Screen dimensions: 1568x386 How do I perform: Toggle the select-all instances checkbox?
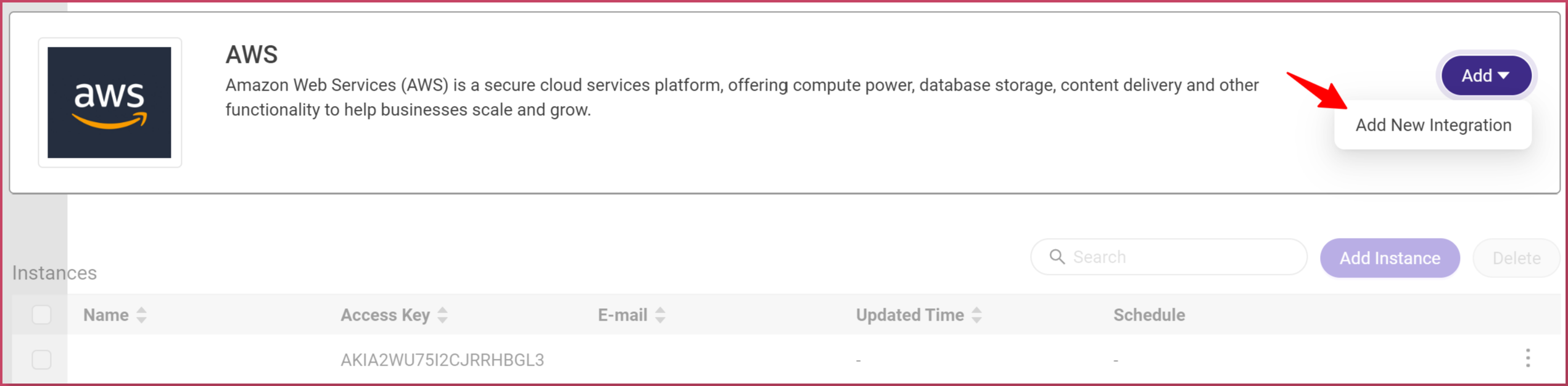click(x=41, y=315)
